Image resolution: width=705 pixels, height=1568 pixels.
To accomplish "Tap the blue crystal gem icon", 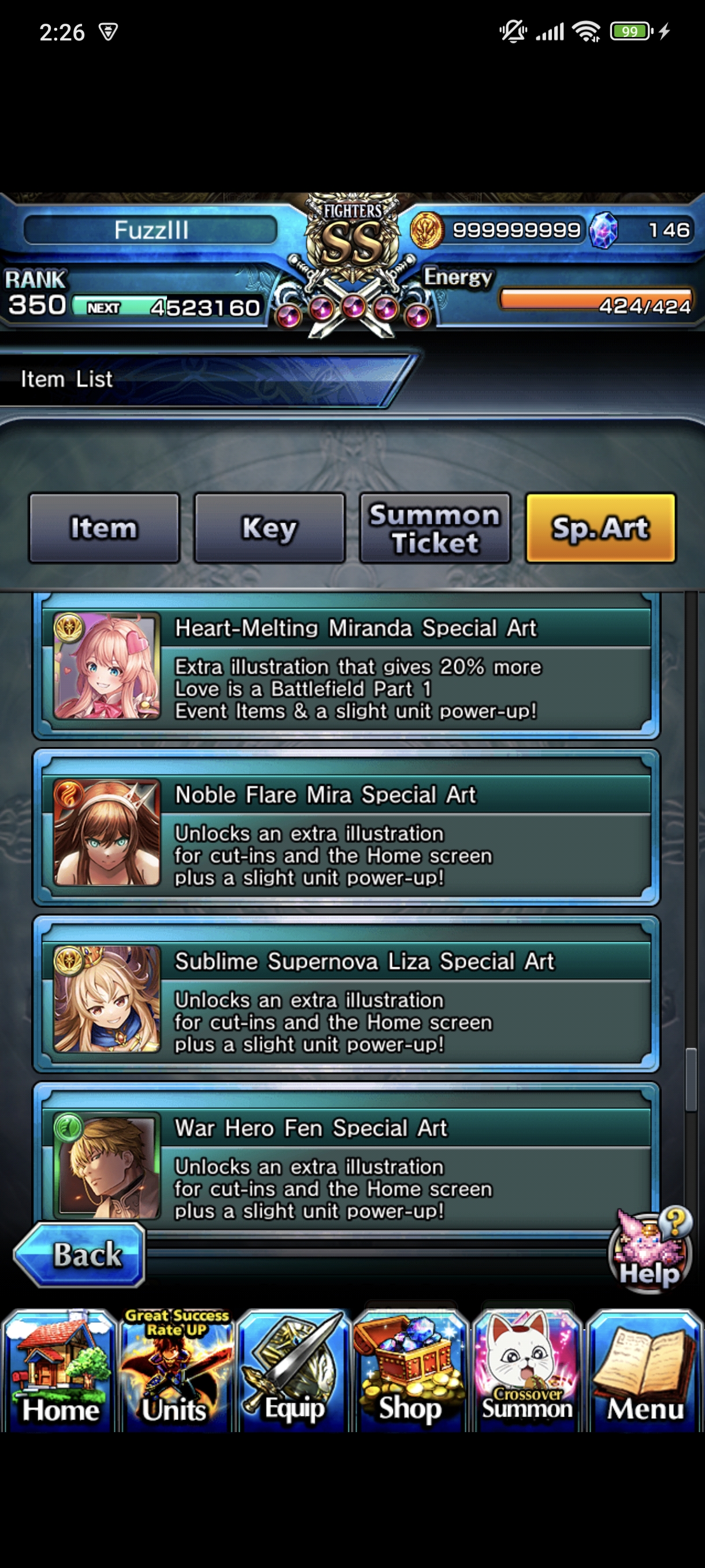I will click(603, 230).
